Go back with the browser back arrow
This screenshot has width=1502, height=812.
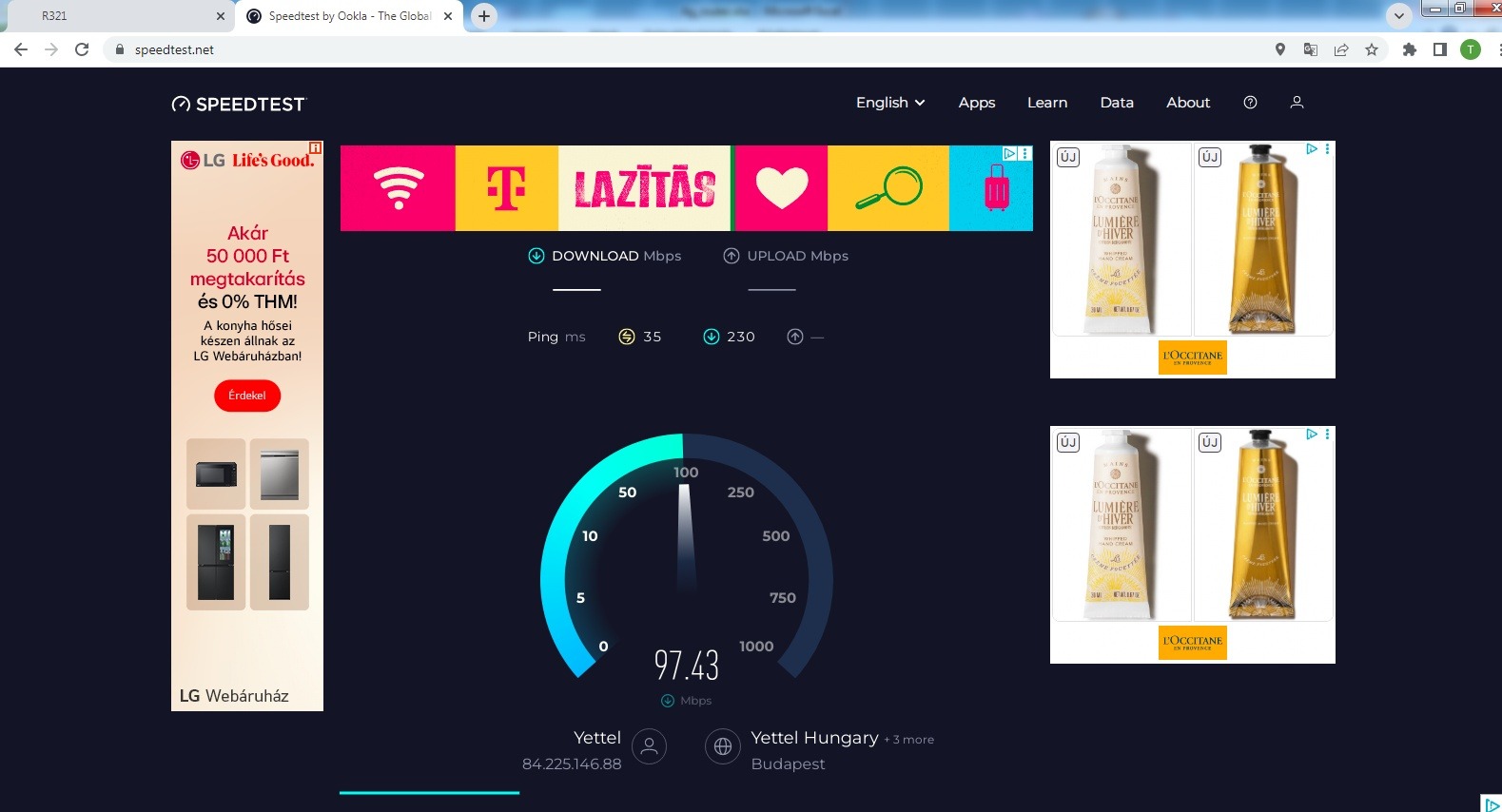pyautogui.click(x=21, y=49)
